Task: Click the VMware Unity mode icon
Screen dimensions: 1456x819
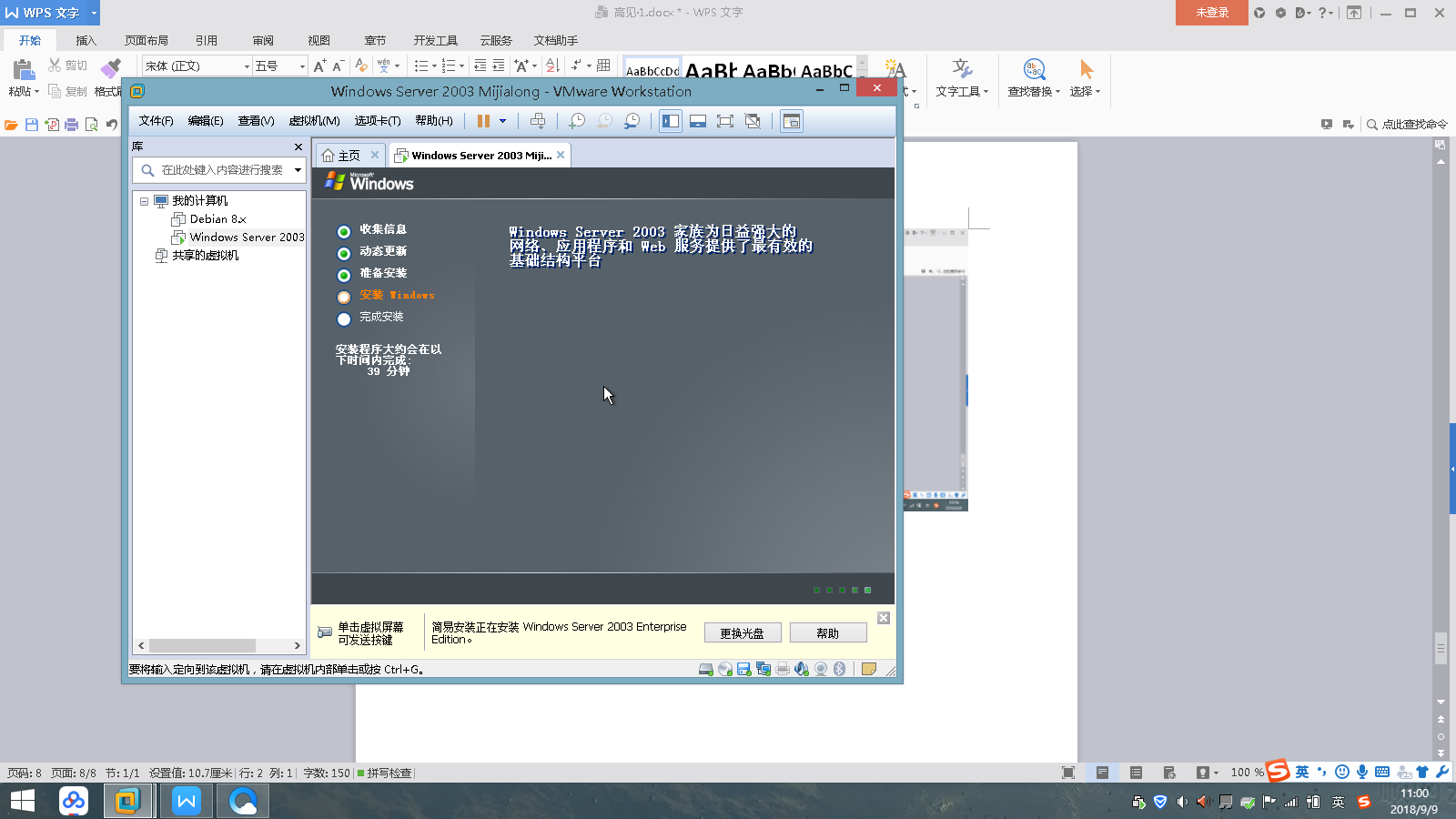Action: pos(753,121)
